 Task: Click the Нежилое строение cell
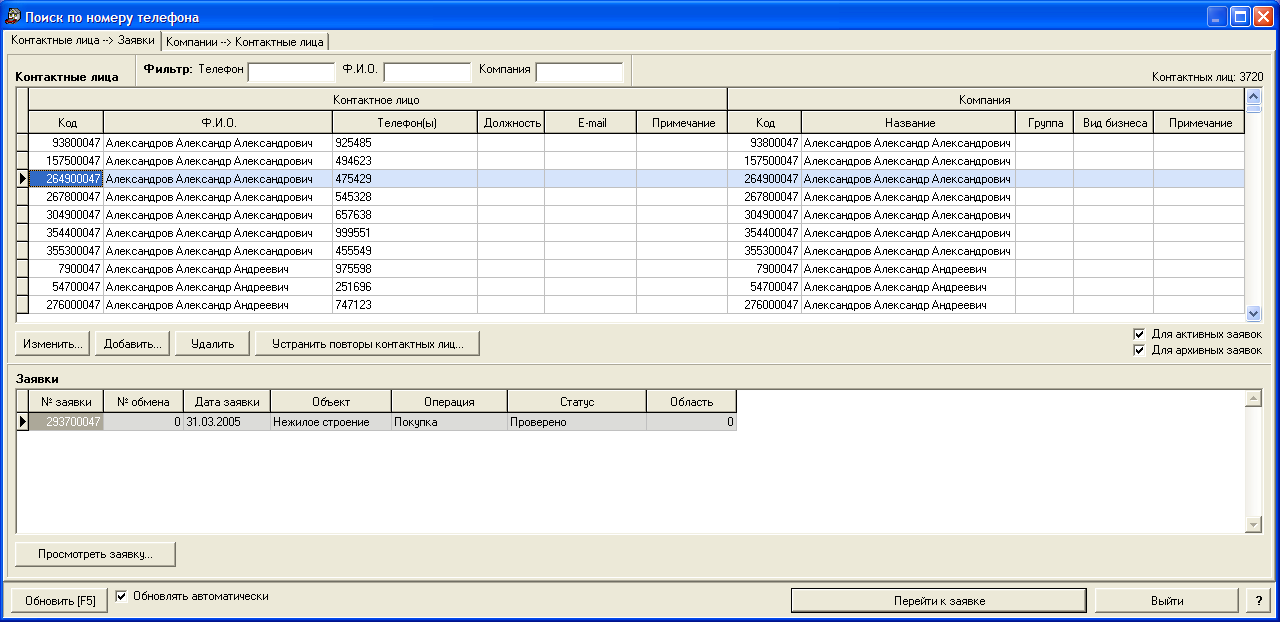tap(331, 422)
